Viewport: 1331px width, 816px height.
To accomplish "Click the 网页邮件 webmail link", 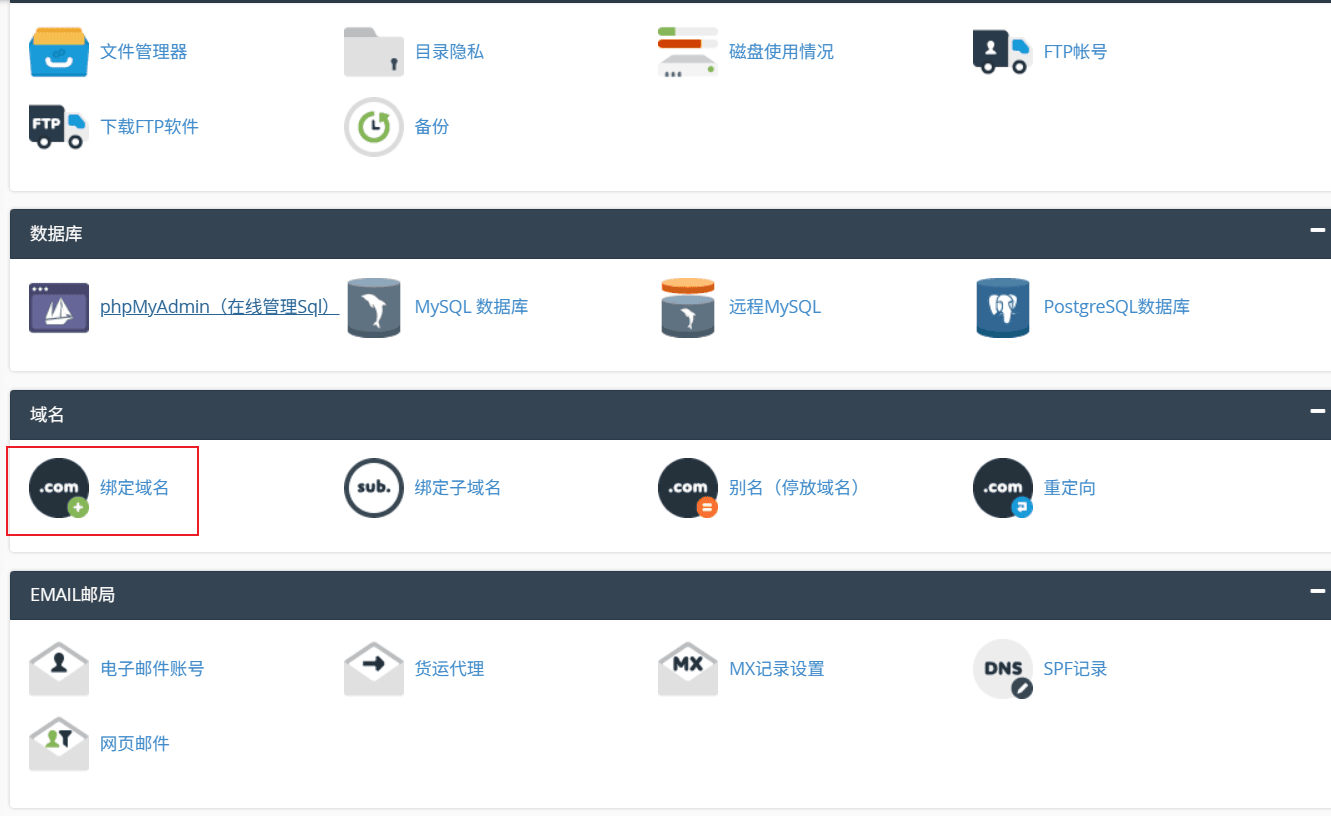I will click(135, 744).
